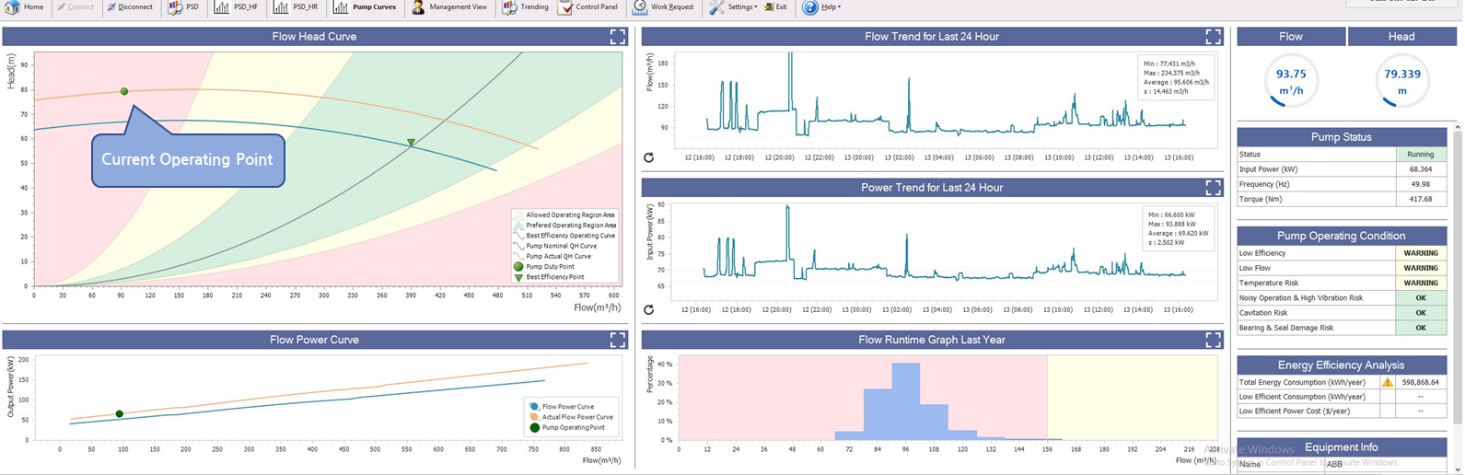Maximize the Flow Head Curve panel

pyautogui.click(x=618, y=37)
